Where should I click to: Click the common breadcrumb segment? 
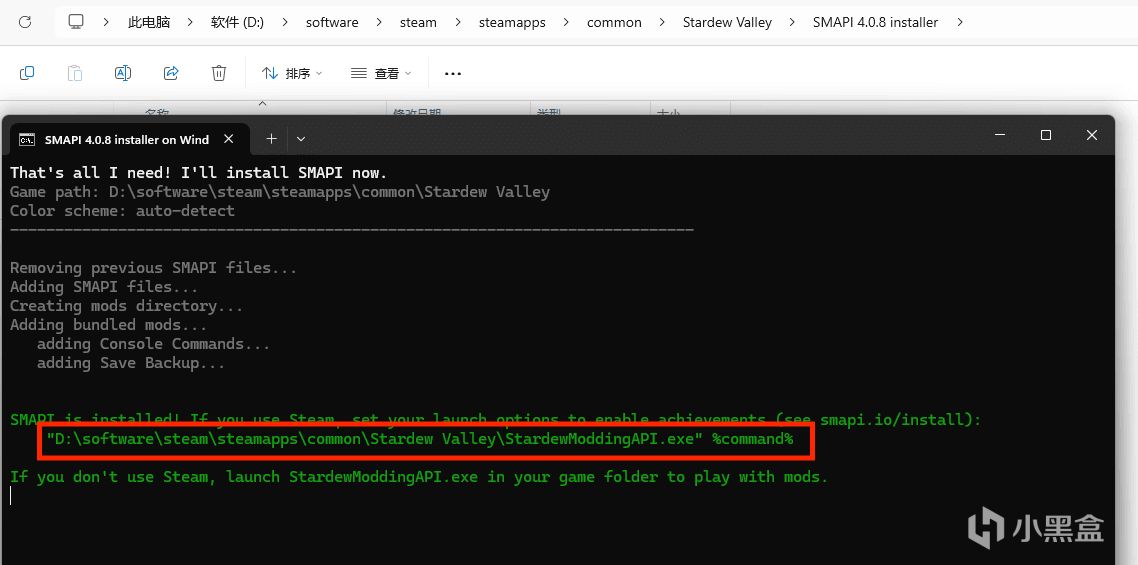click(x=614, y=23)
